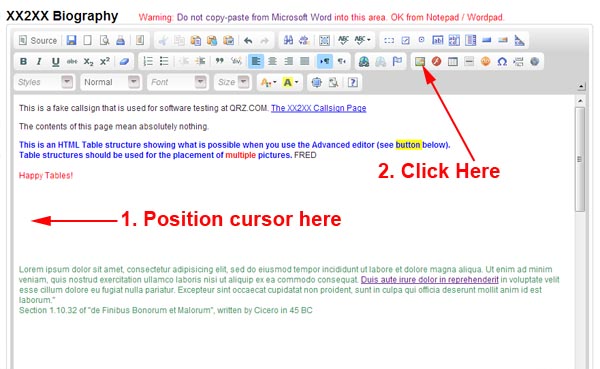This screenshot has height=369, width=600.
Task: Open the Font dropdown
Action: coord(178,82)
